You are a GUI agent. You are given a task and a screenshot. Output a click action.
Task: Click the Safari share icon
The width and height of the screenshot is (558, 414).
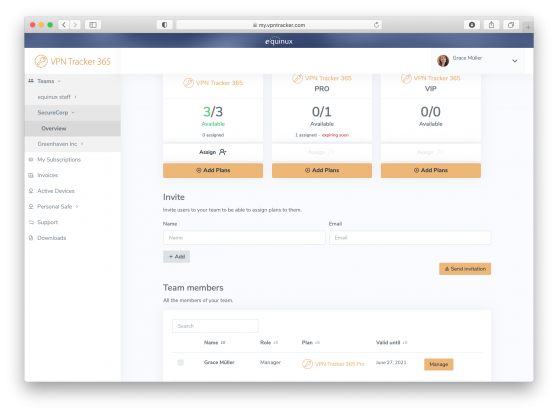491,25
